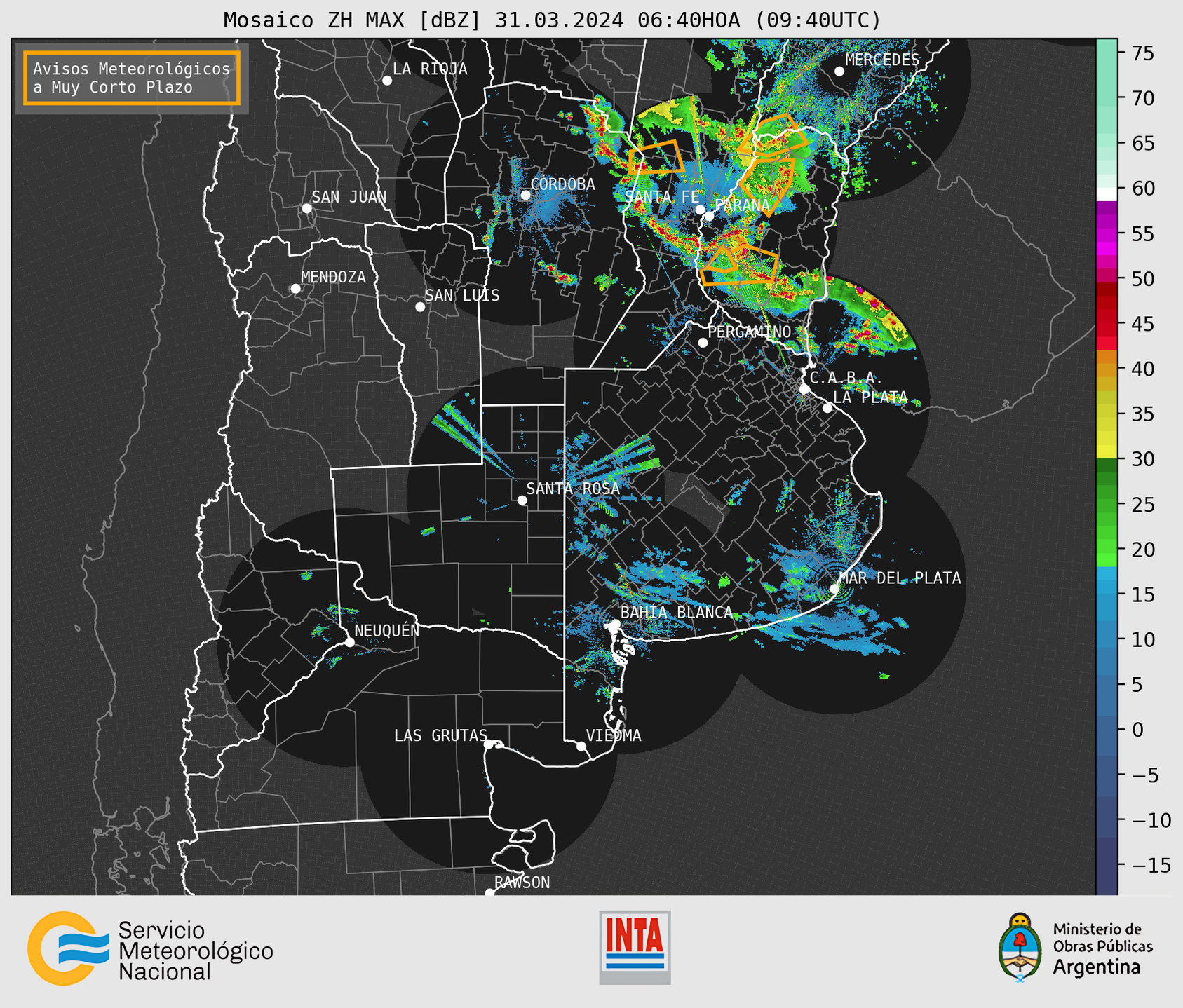Click the scale label 0
Viewport: 1183px width, 1008px height.
coord(1137,730)
